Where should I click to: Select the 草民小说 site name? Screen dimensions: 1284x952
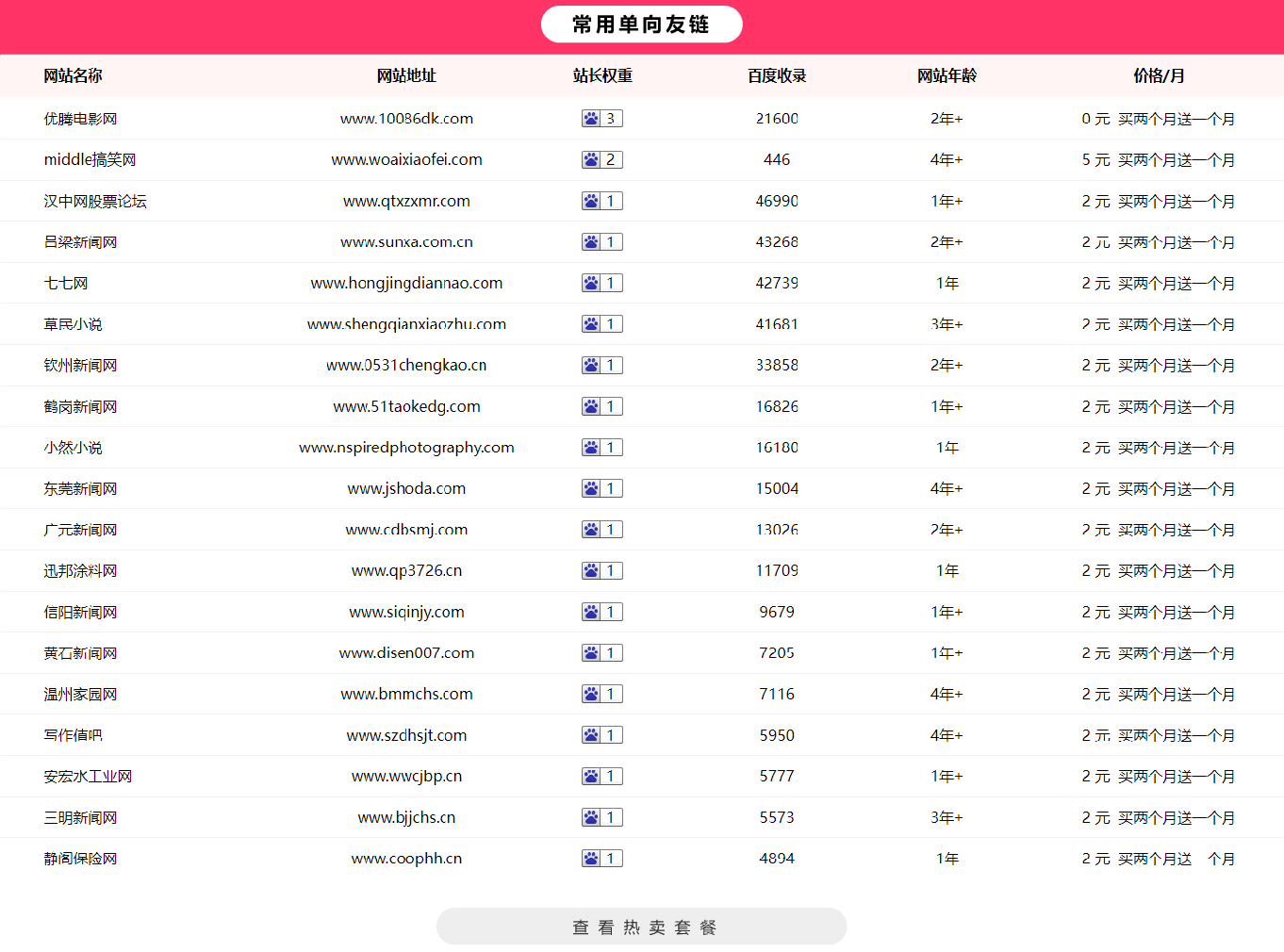(x=73, y=324)
